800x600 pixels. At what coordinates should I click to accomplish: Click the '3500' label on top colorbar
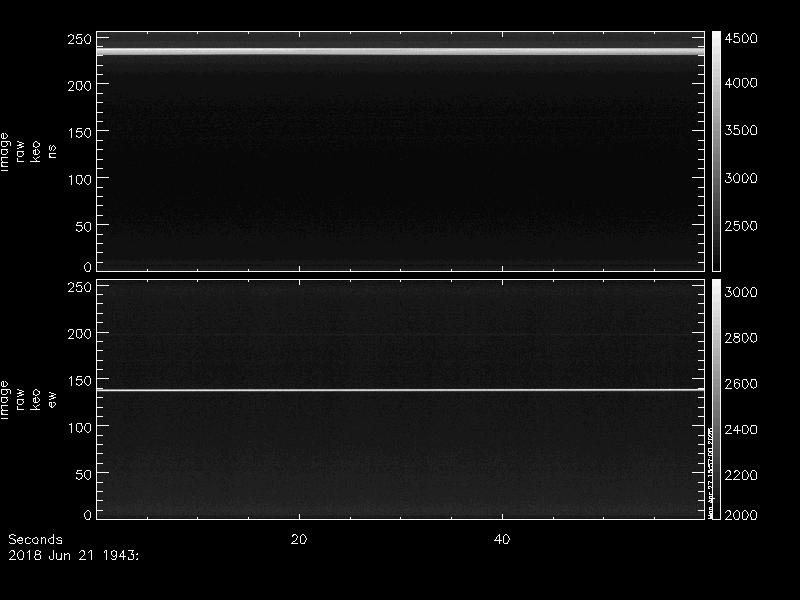coord(741,130)
